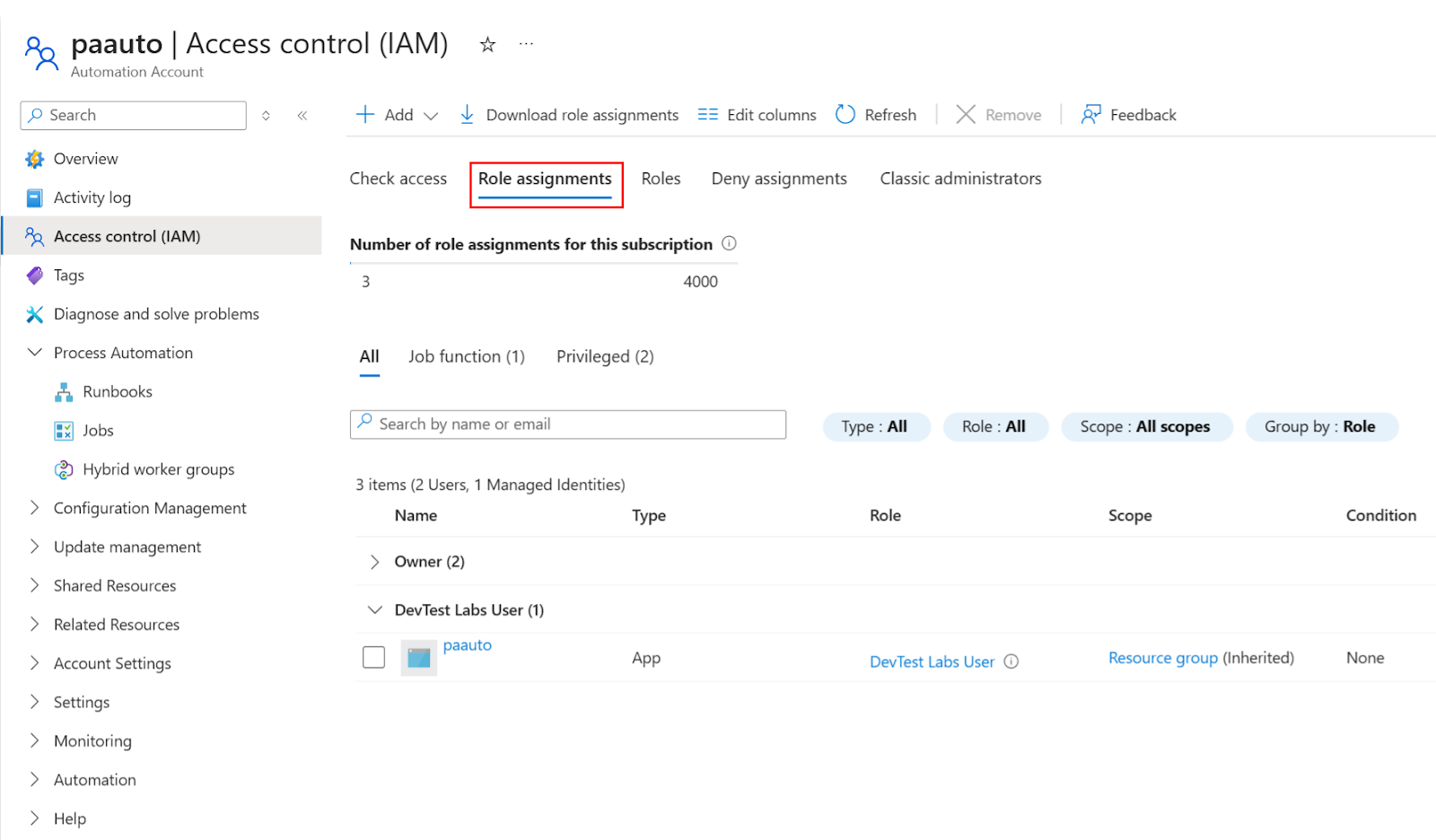This screenshot has width=1436, height=840.
Task: Expand Configuration Management section
Action: 34,508
